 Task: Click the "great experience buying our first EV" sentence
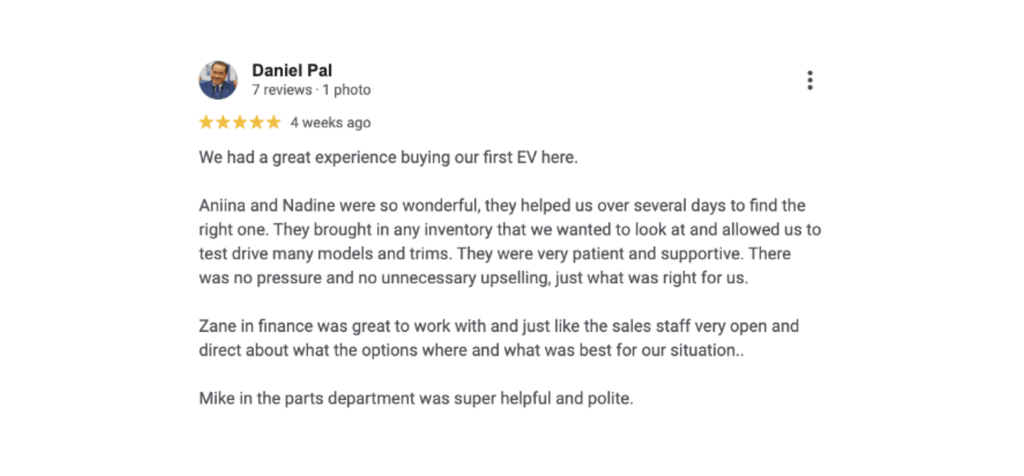tap(388, 157)
